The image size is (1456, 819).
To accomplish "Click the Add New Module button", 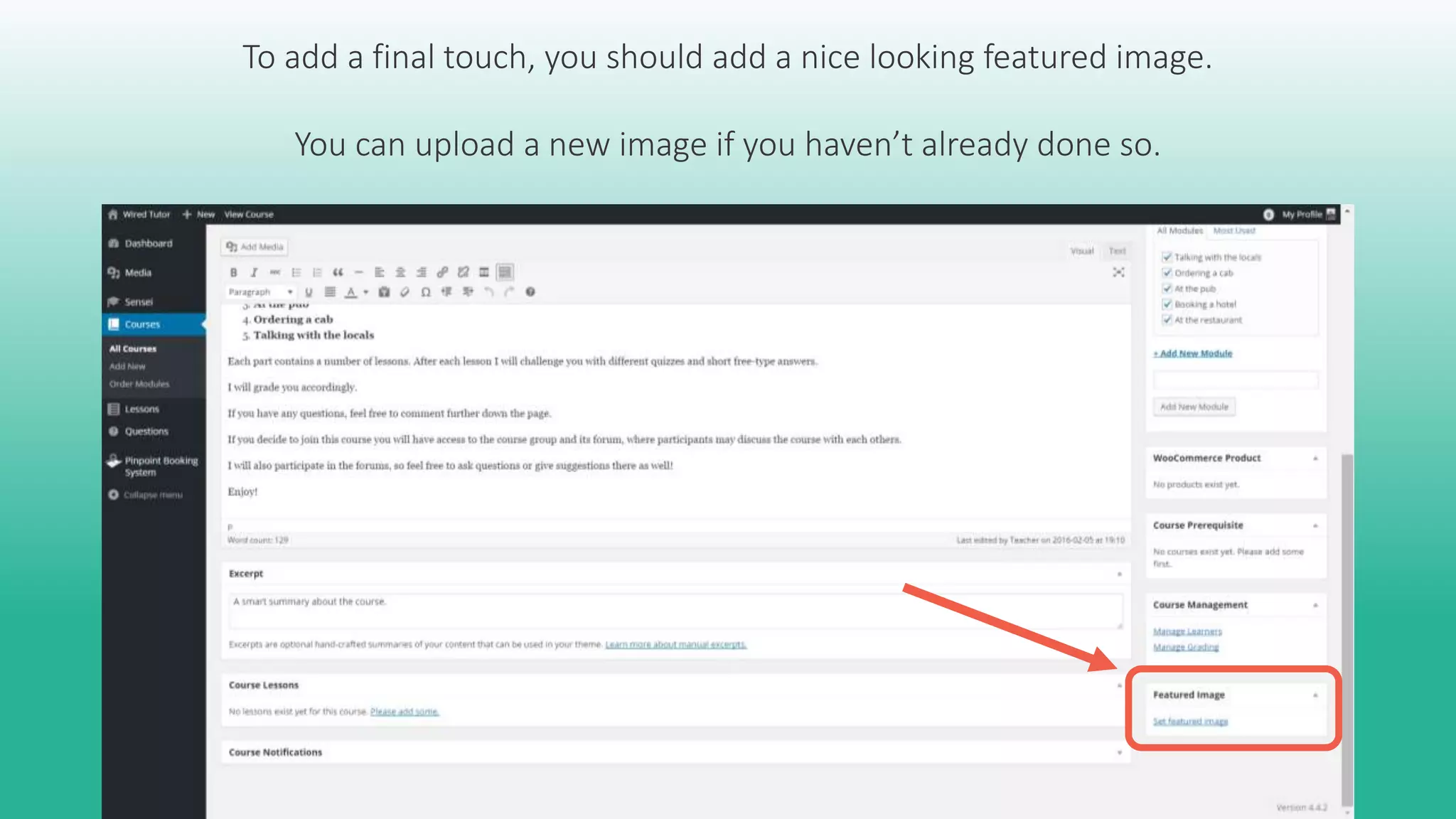I will (x=1194, y=407).
